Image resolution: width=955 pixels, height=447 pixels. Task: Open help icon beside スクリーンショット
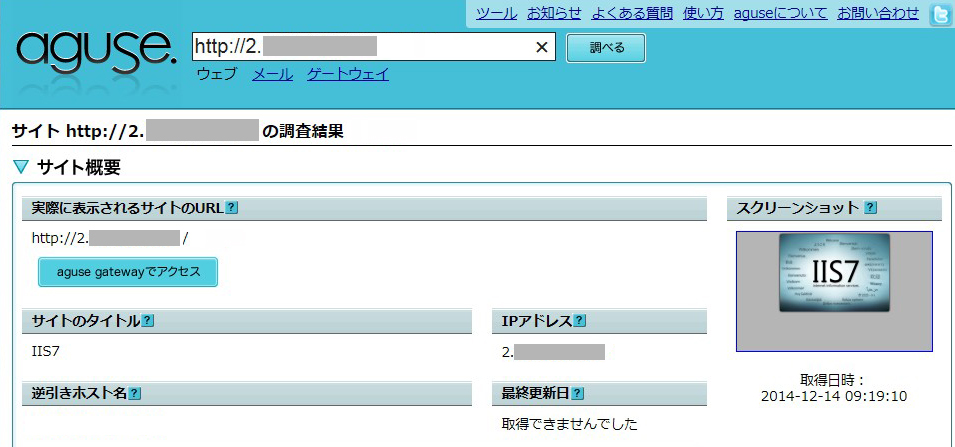point(870,208)
